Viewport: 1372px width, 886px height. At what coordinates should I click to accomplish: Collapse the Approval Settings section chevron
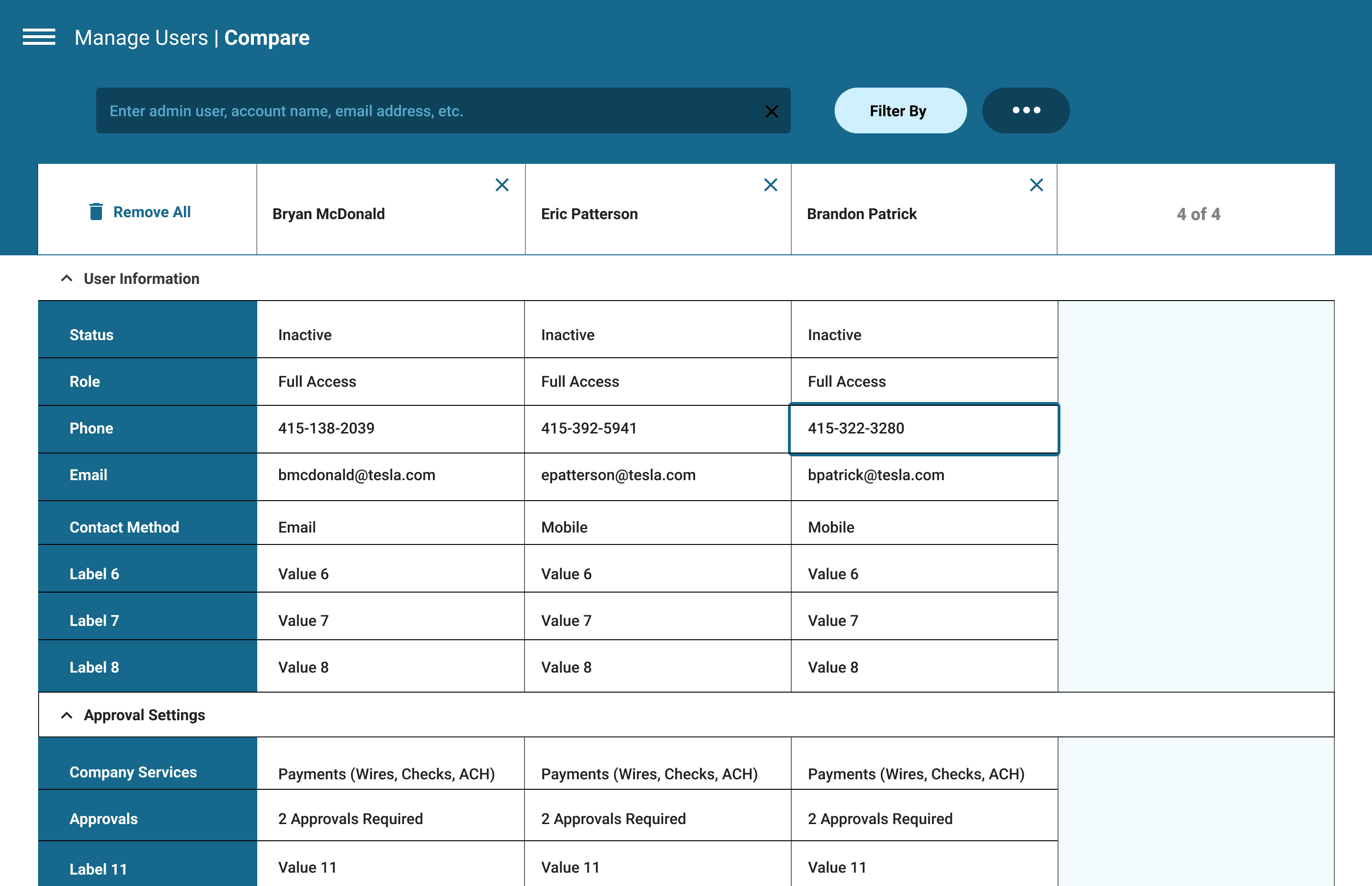point(67,715)
